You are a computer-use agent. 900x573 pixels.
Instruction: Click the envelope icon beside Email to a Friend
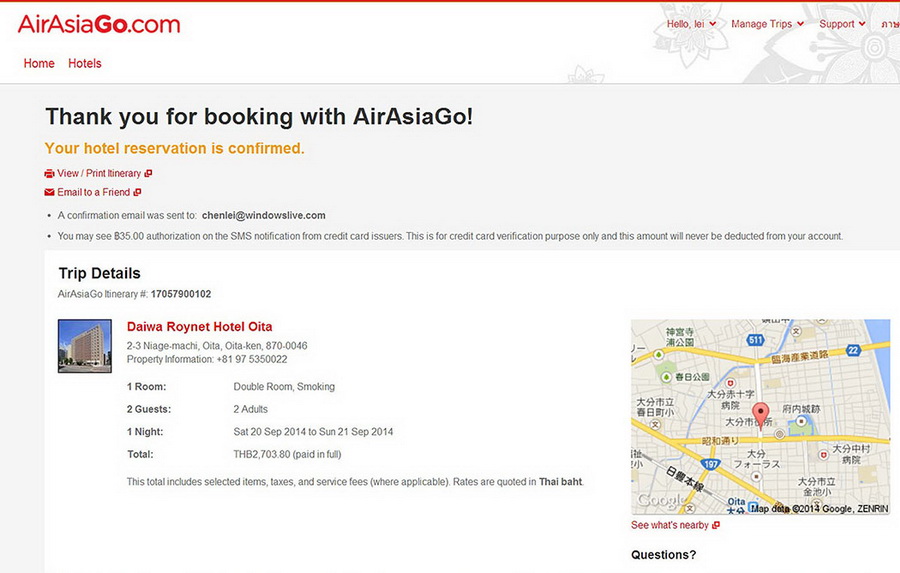pos(49,192)
